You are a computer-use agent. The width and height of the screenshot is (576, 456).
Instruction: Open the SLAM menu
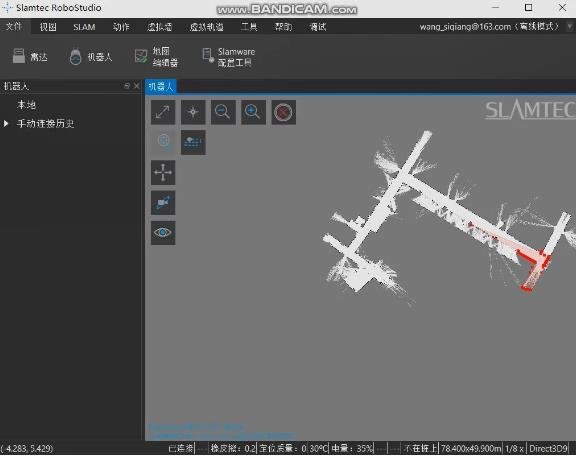point(84,27)
